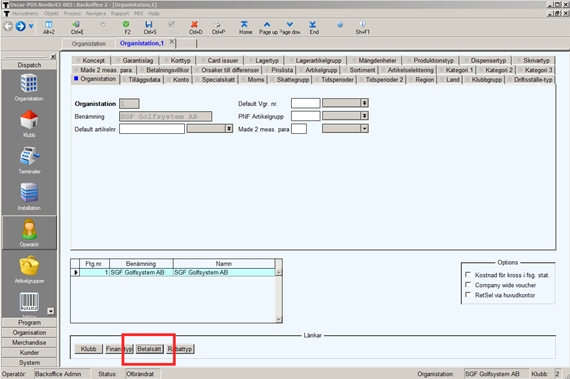Open Terminaler cash register icon
Screen dimensions: 570x379
pos(29,156)
